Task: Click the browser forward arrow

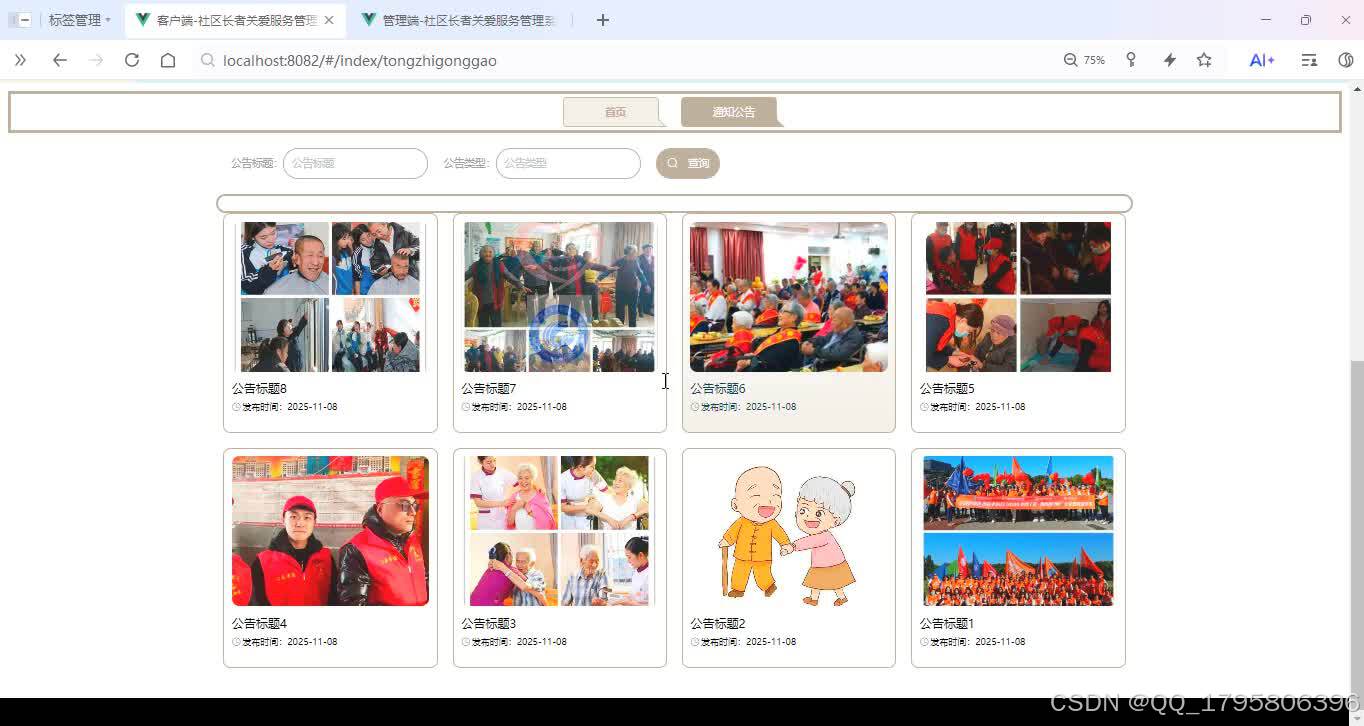Action: click(x=96, y=60)
